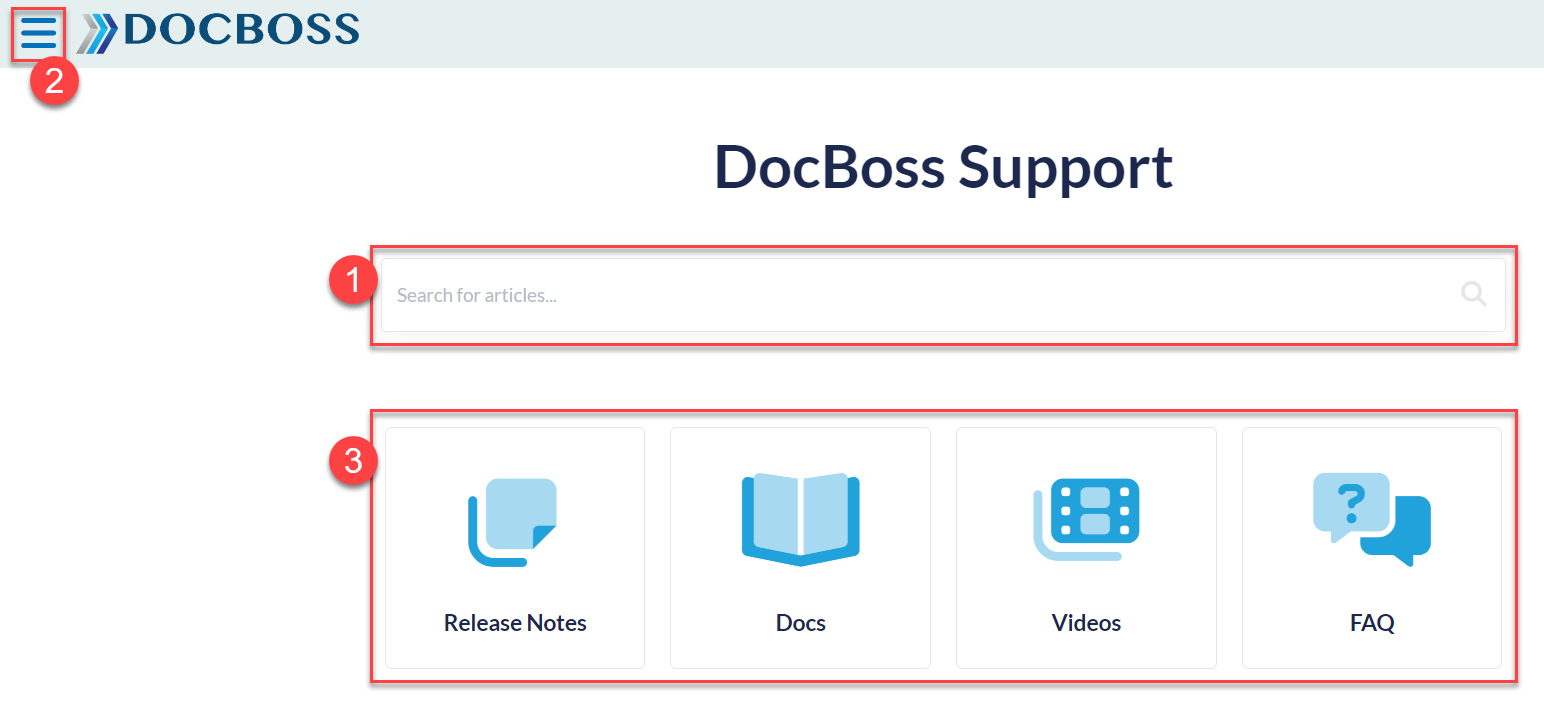Focus the Search for articles field
Screen dimensions: 1544x701
click(x=943, y=295)
